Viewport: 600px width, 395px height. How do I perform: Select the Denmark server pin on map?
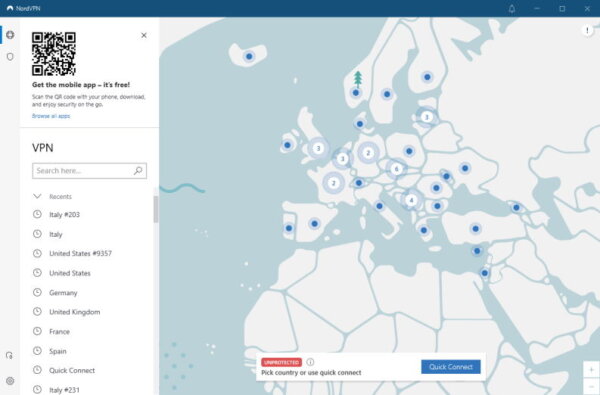click(x=360, y=124)
